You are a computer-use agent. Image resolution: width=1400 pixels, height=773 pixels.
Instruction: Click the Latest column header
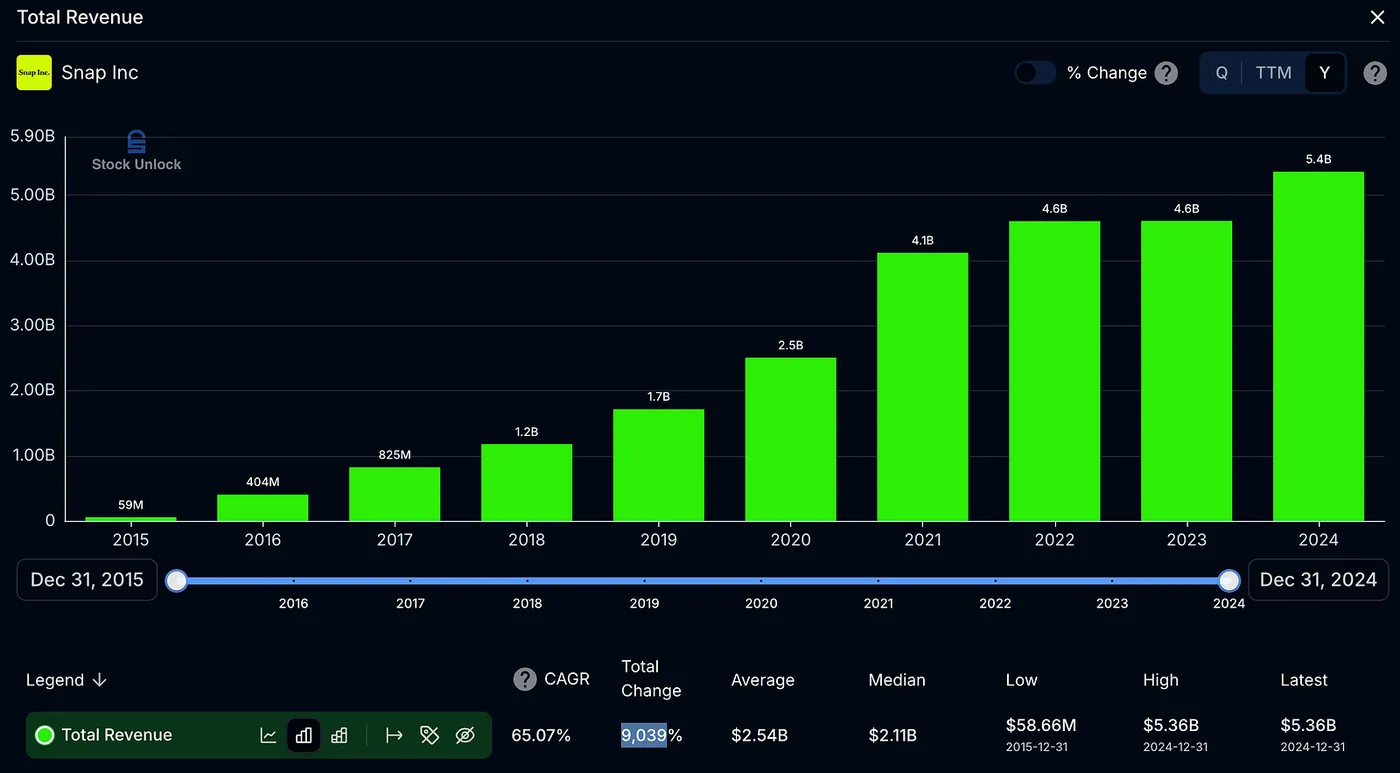point(1304,680)
